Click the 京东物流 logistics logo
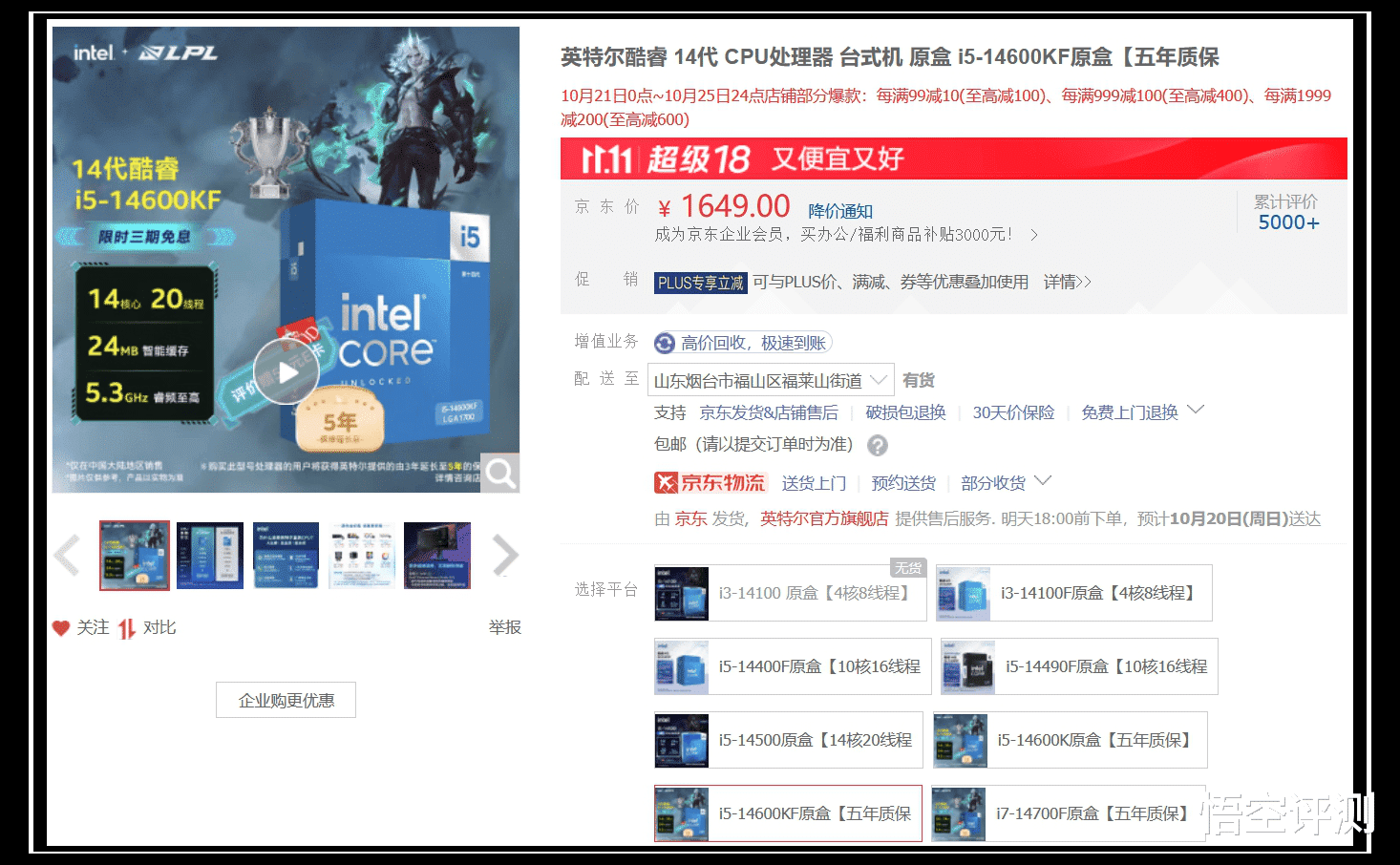This screenshot has width=1400, height=865. 709,482
